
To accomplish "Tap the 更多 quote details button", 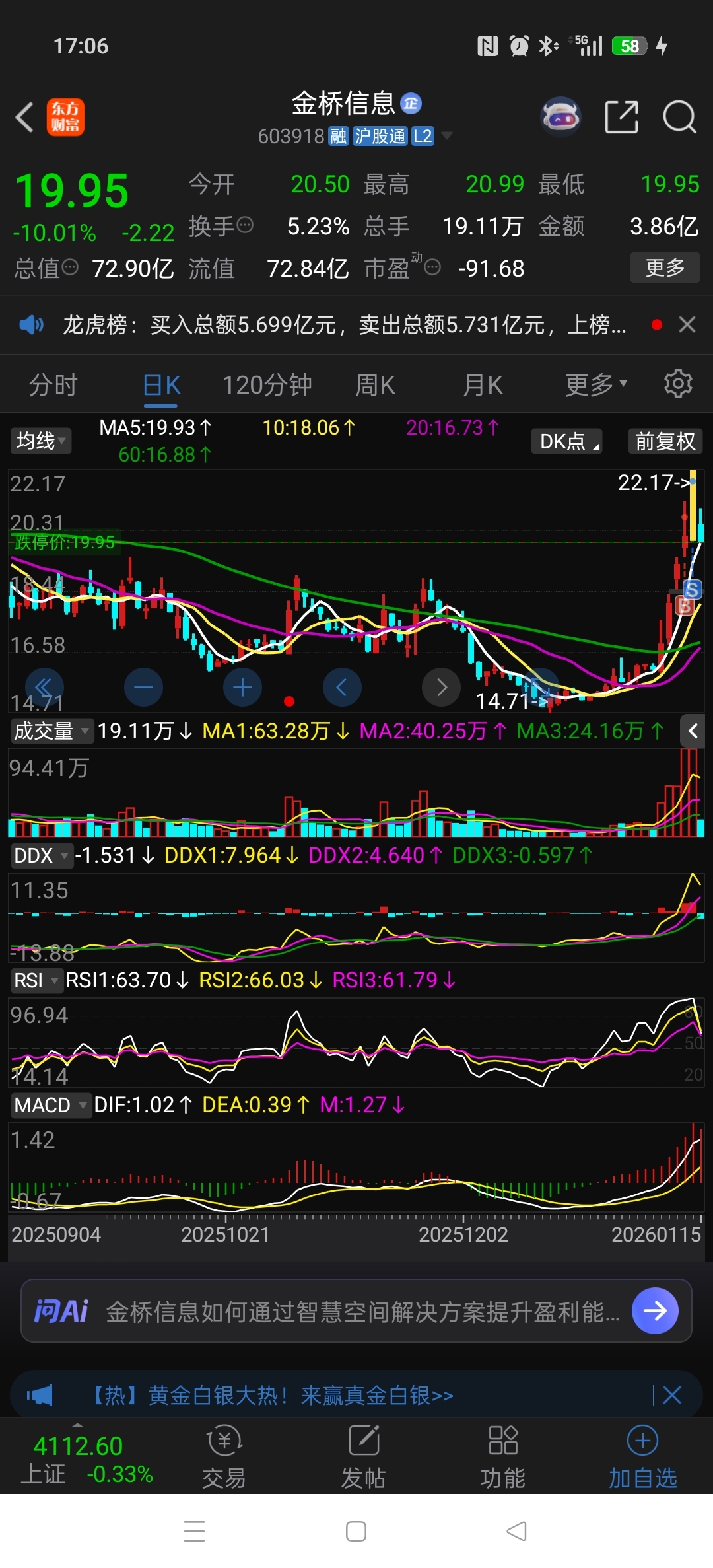I will (665, 267).
